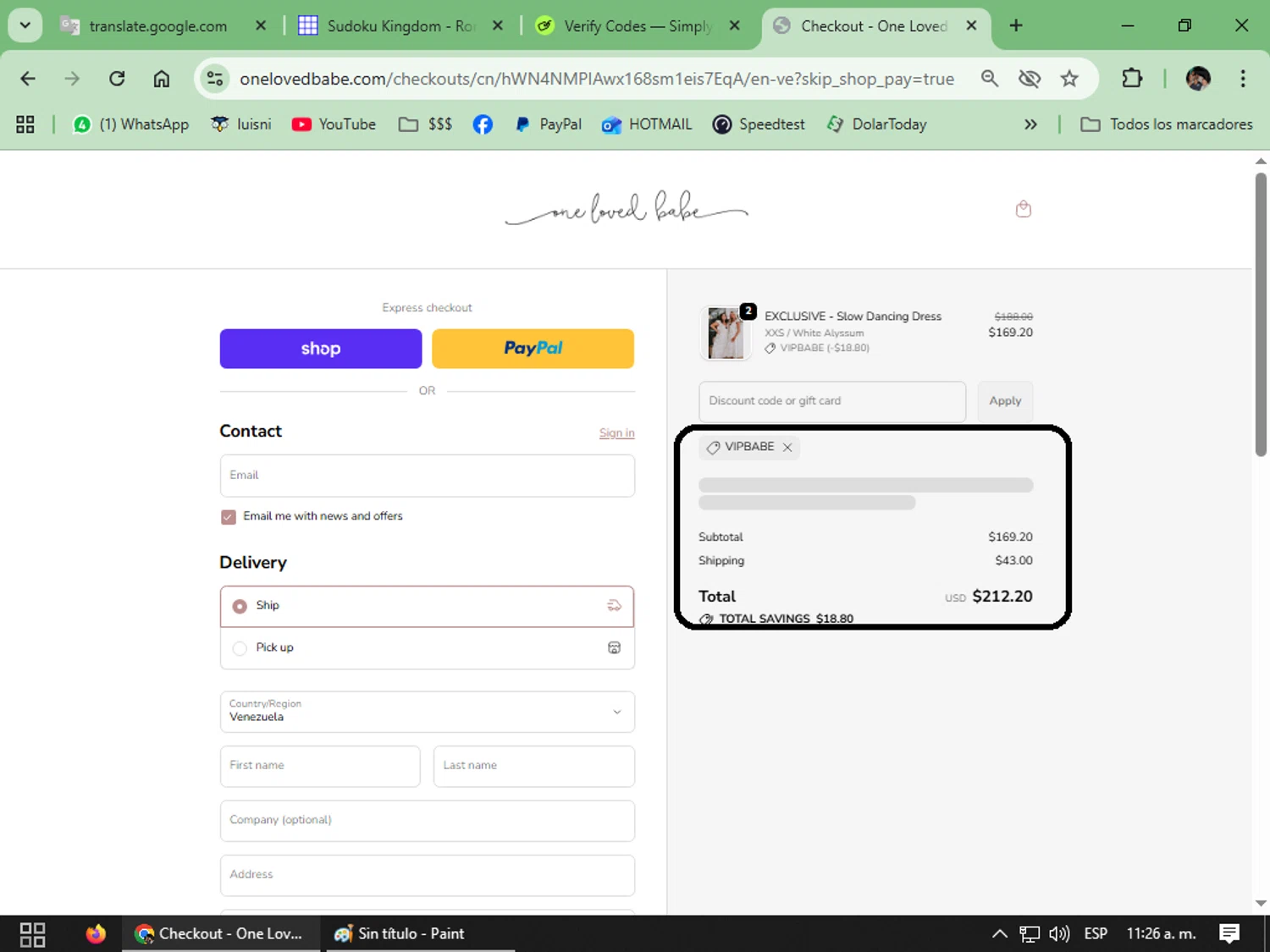1270x952 pixels.
Task: Open the apps grid in bookmarks bar
Action: pos(25,124)
